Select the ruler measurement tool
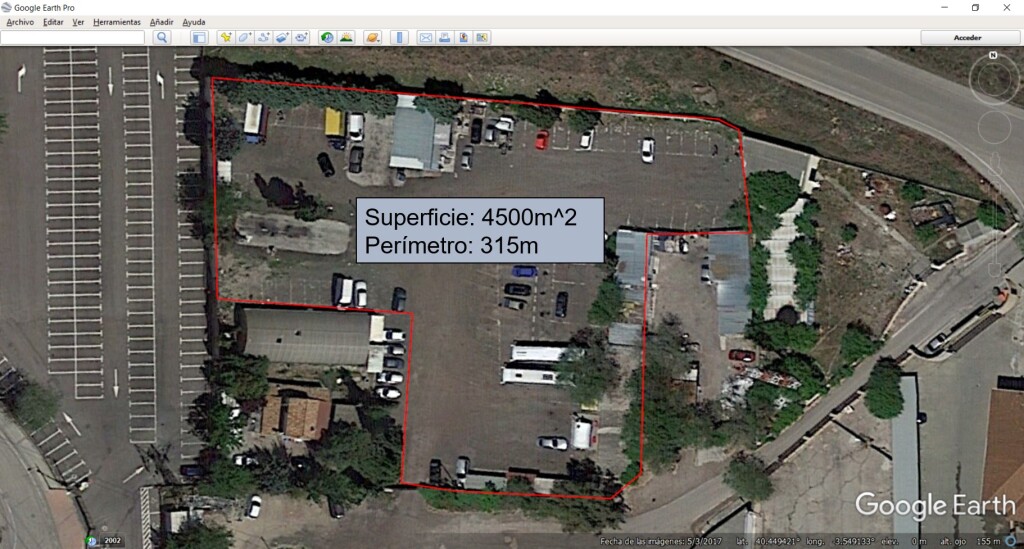1024x549 pixels. click(399, 38)
